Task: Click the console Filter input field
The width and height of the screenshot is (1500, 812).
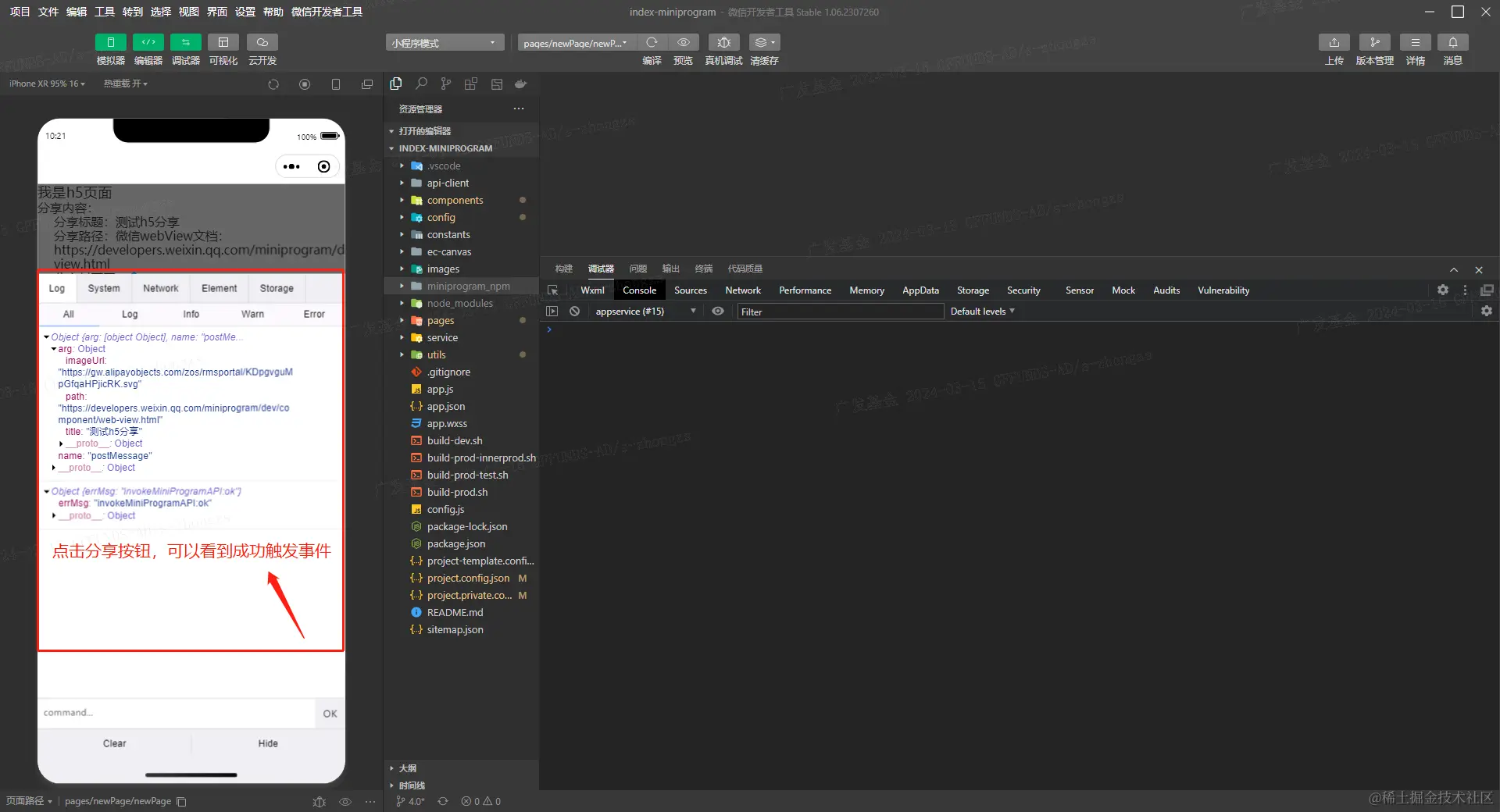Action: [841, 312]
